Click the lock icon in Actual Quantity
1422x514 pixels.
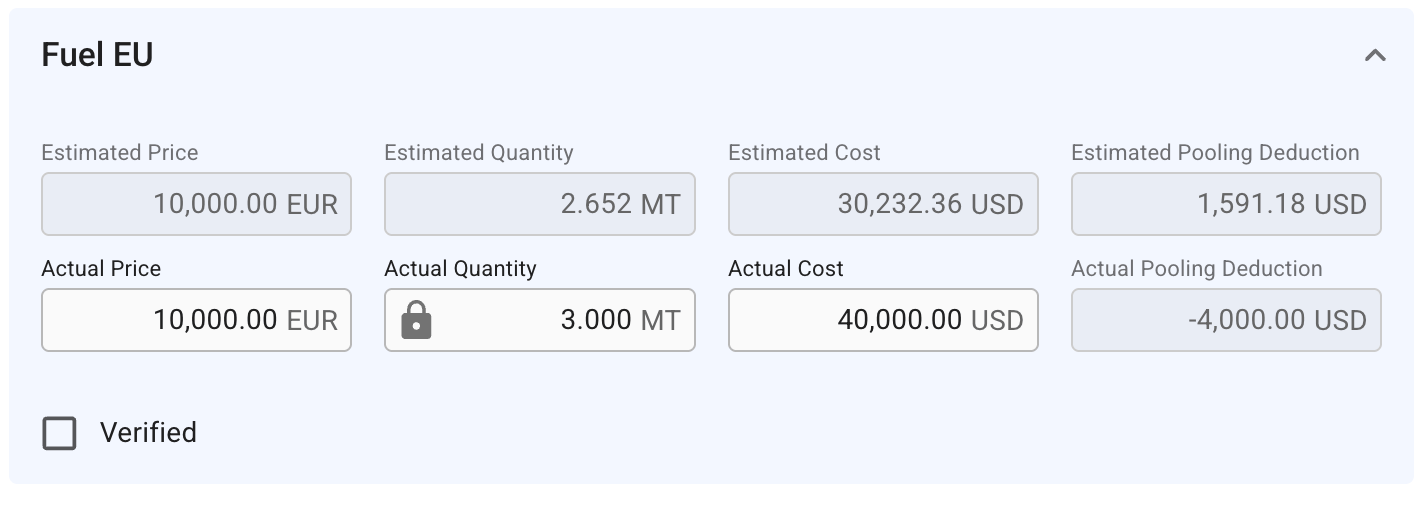(416, 321)
